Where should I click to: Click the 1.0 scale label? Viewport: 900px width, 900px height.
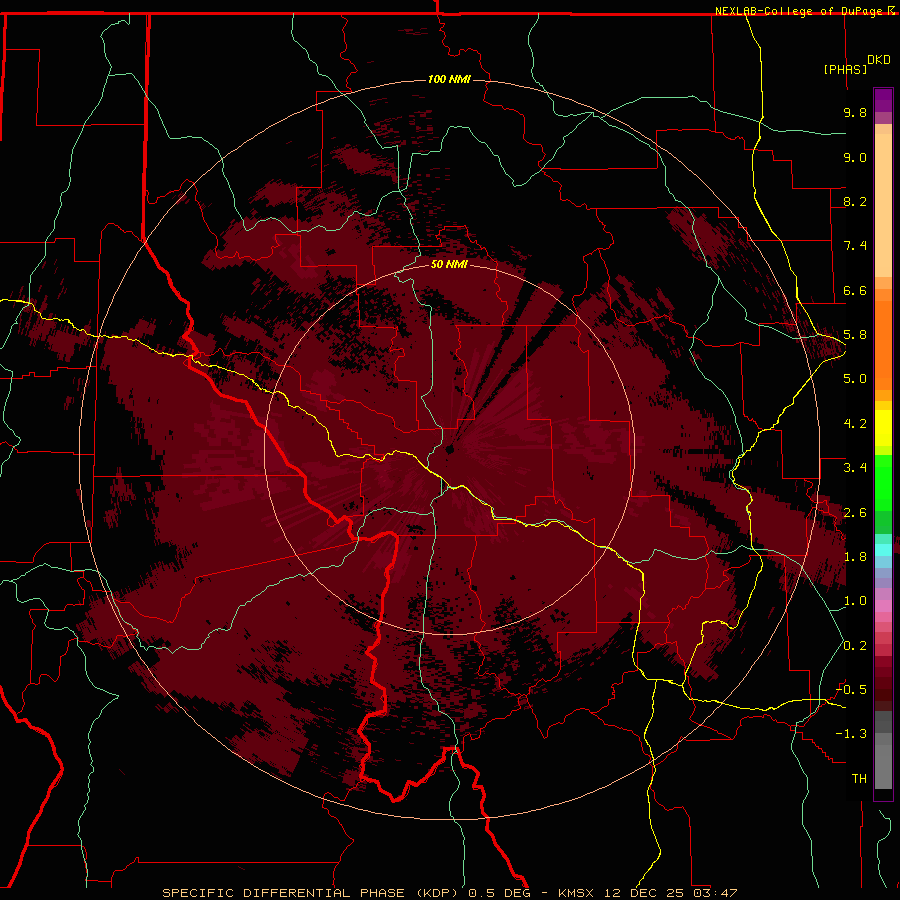pos(855,601)
